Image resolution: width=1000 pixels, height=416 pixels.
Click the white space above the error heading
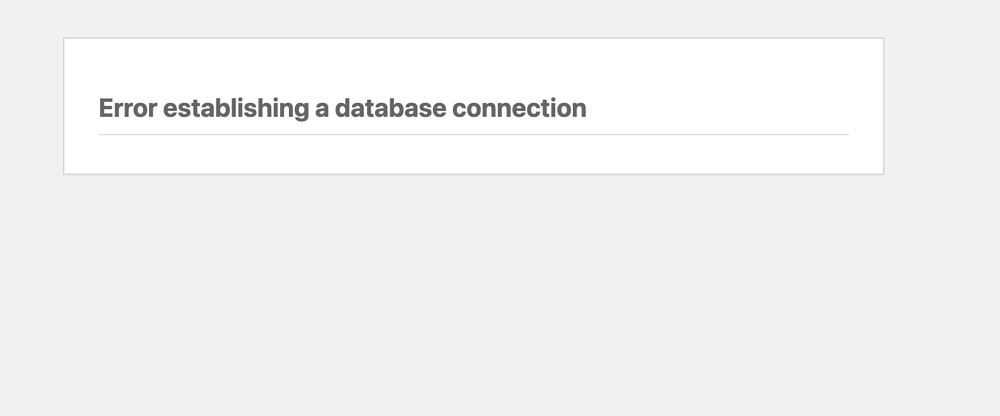pos(473,67)
